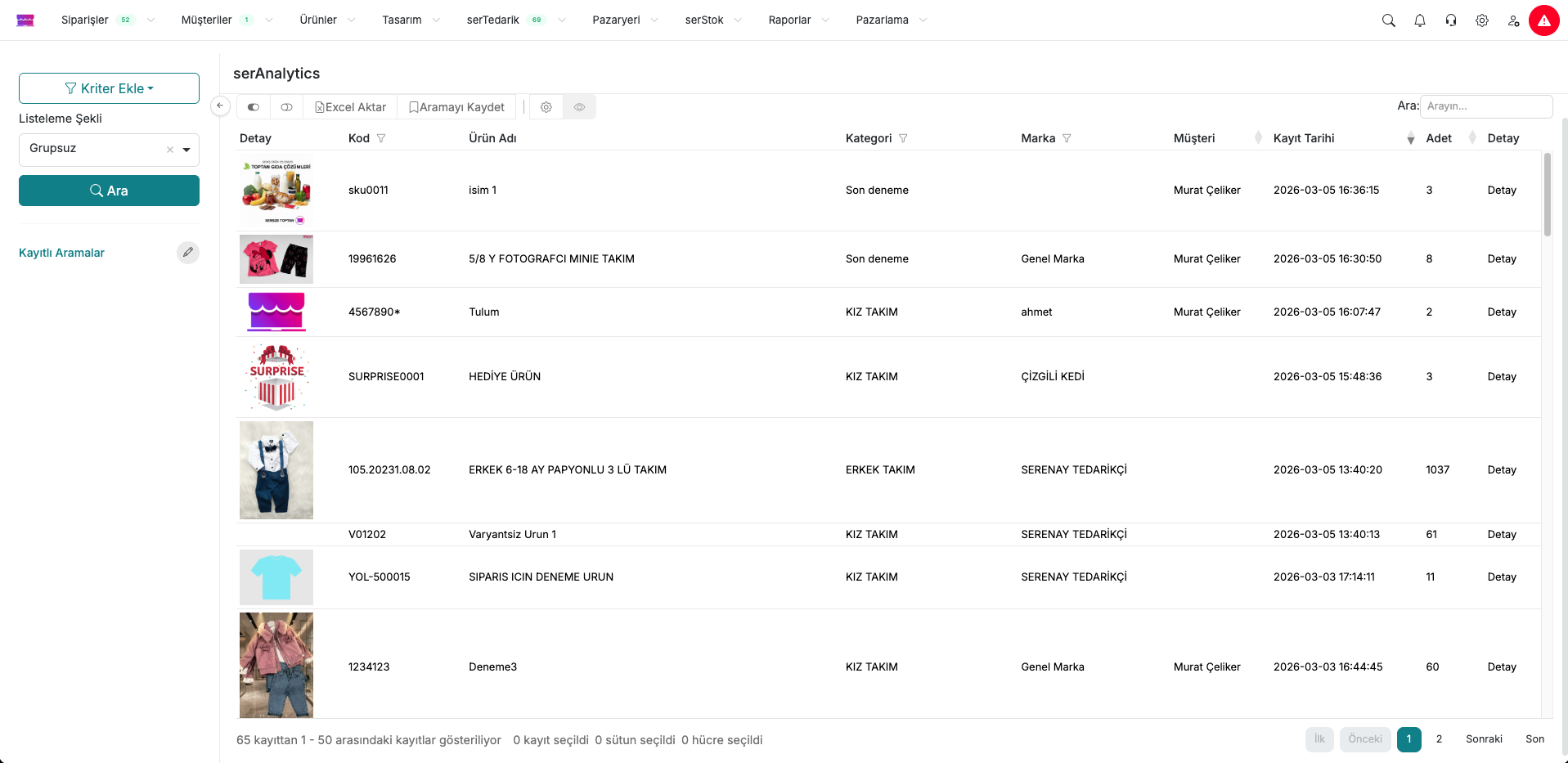
Task: Expand the Grupsuz listing type dropdown
Action: [x=186, y=150]
